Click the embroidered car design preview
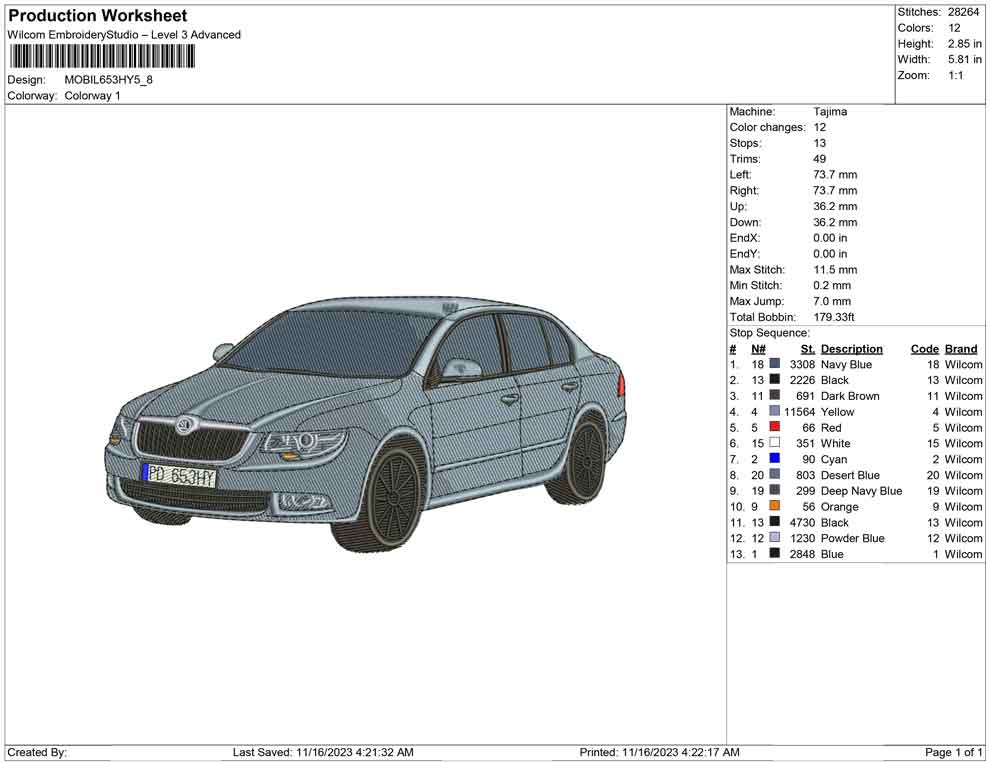 pyautogui.click(x=366, y=424)
